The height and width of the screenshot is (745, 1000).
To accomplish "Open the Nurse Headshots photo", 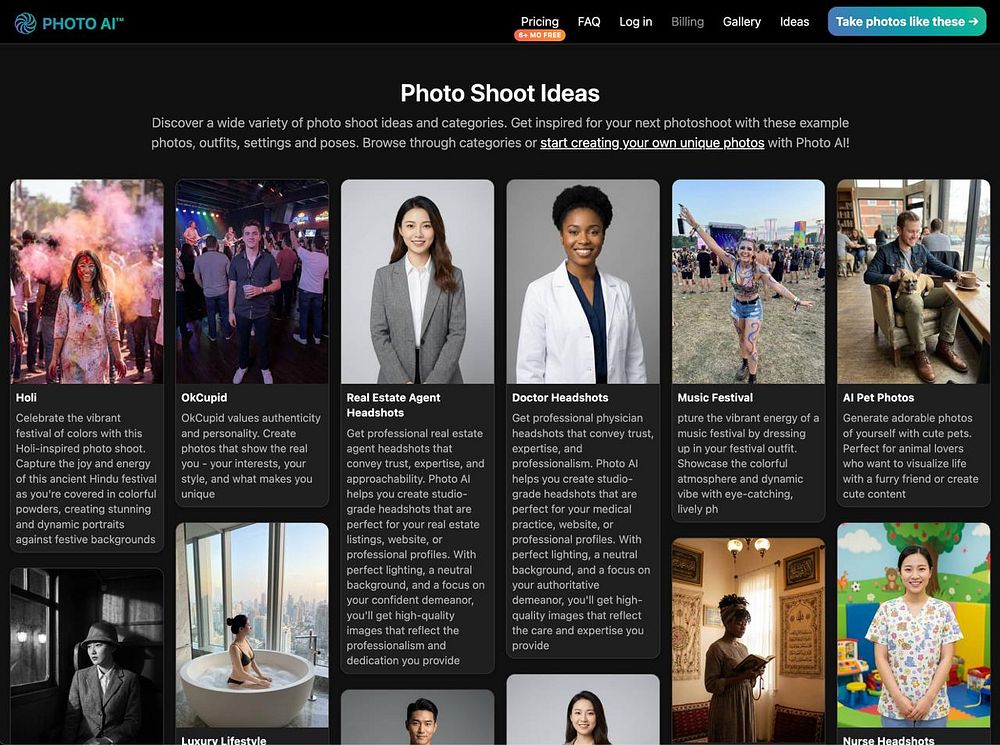I will (x=913, y=625).
